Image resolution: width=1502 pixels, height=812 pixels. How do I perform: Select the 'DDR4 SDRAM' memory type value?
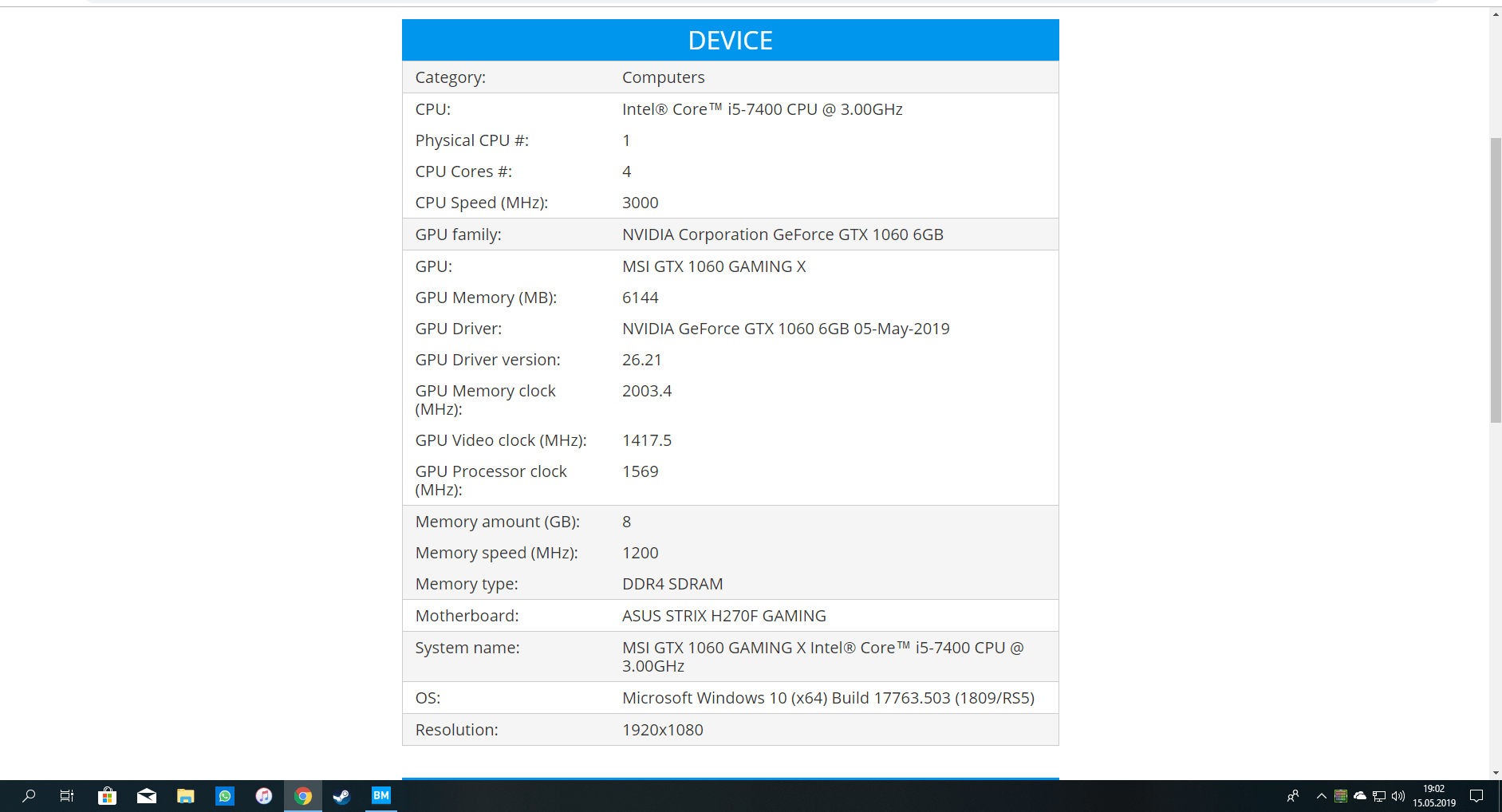click(x=672, y=584)
